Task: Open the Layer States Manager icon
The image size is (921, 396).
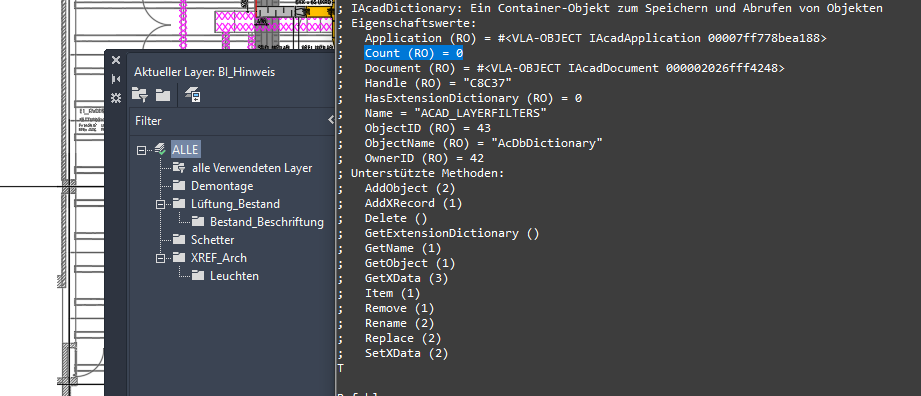Action: point(193,95)
